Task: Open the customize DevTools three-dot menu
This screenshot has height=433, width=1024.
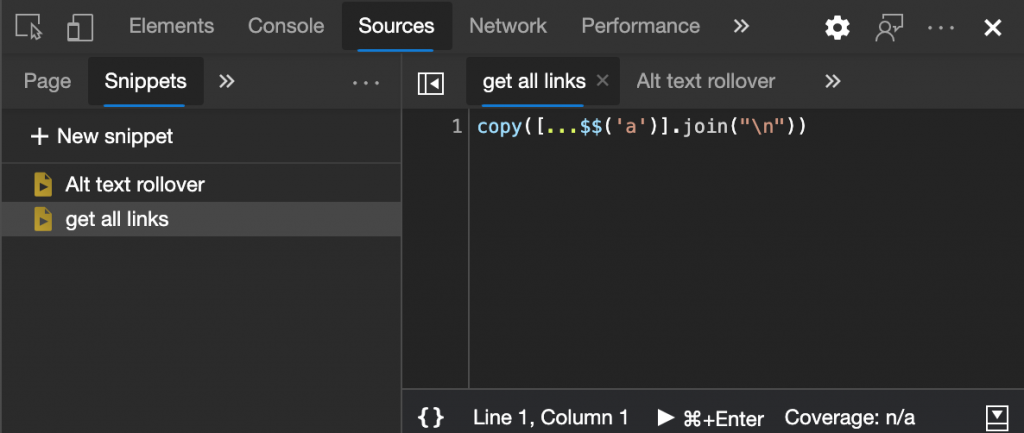Action: (x=941, y=27)
